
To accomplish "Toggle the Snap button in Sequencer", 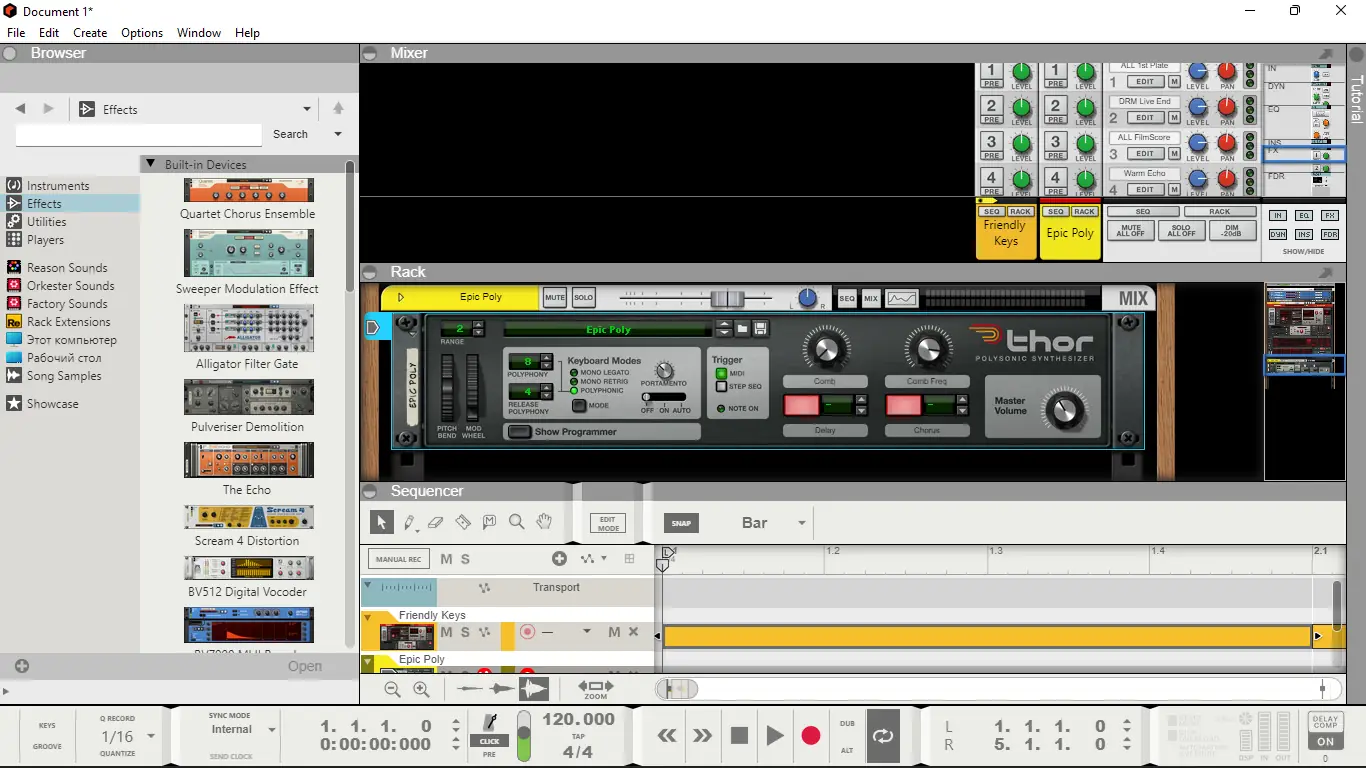I will click(681, 523).
